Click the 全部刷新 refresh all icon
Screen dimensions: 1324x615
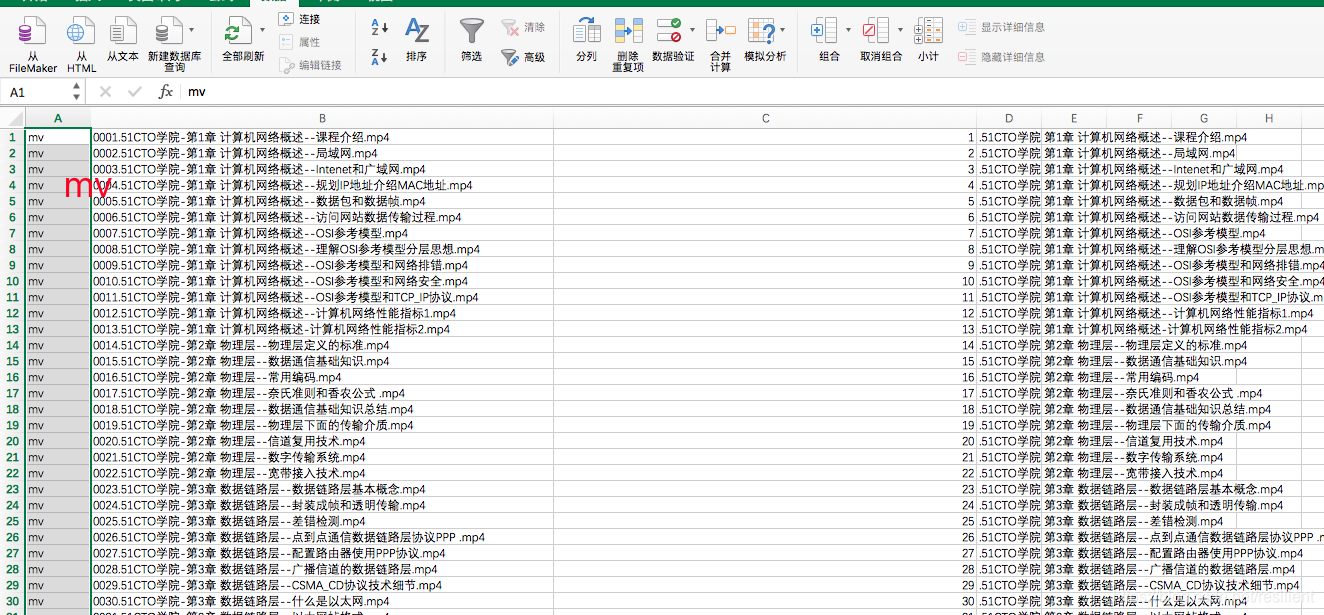238,30
